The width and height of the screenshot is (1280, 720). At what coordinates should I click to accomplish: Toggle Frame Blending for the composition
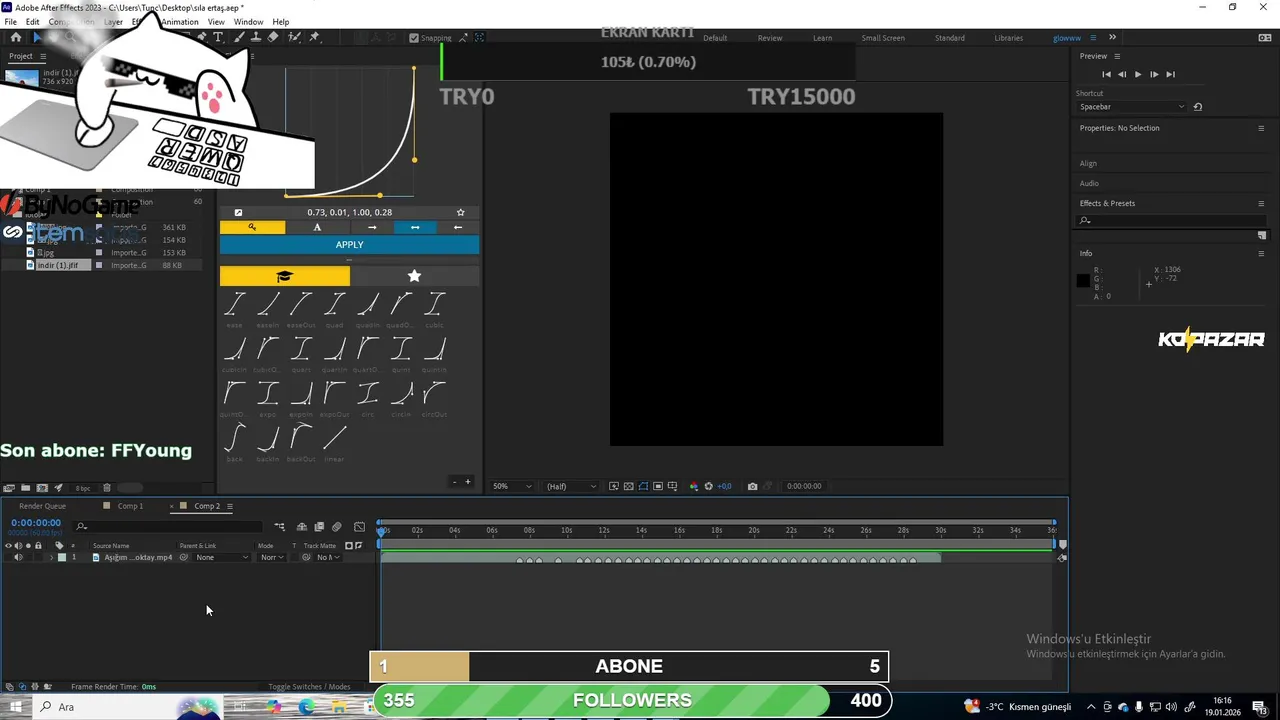[319, 527]
